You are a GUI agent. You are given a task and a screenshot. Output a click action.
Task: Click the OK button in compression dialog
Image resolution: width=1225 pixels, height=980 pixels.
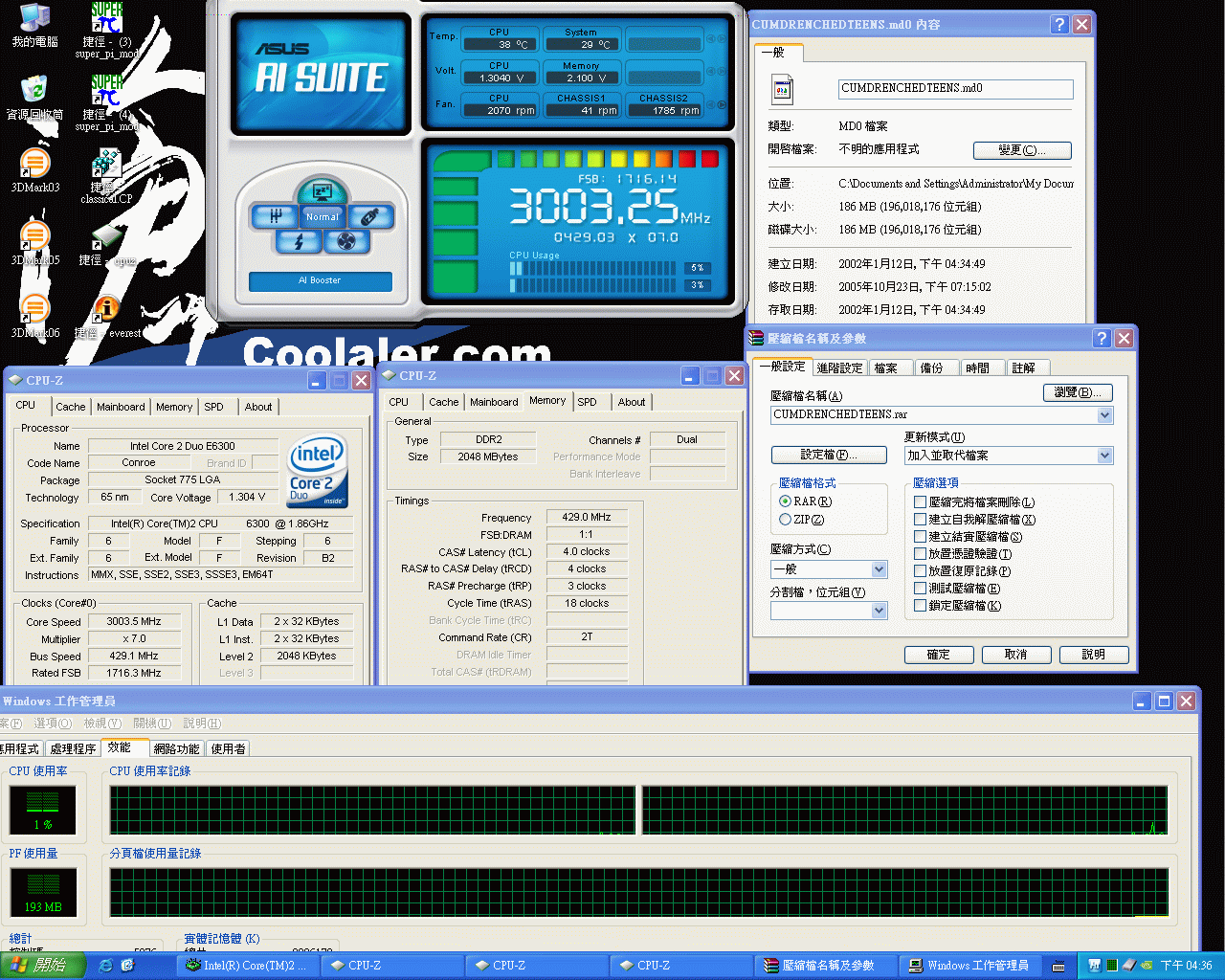pyautogui.click(x=939, y=655)
